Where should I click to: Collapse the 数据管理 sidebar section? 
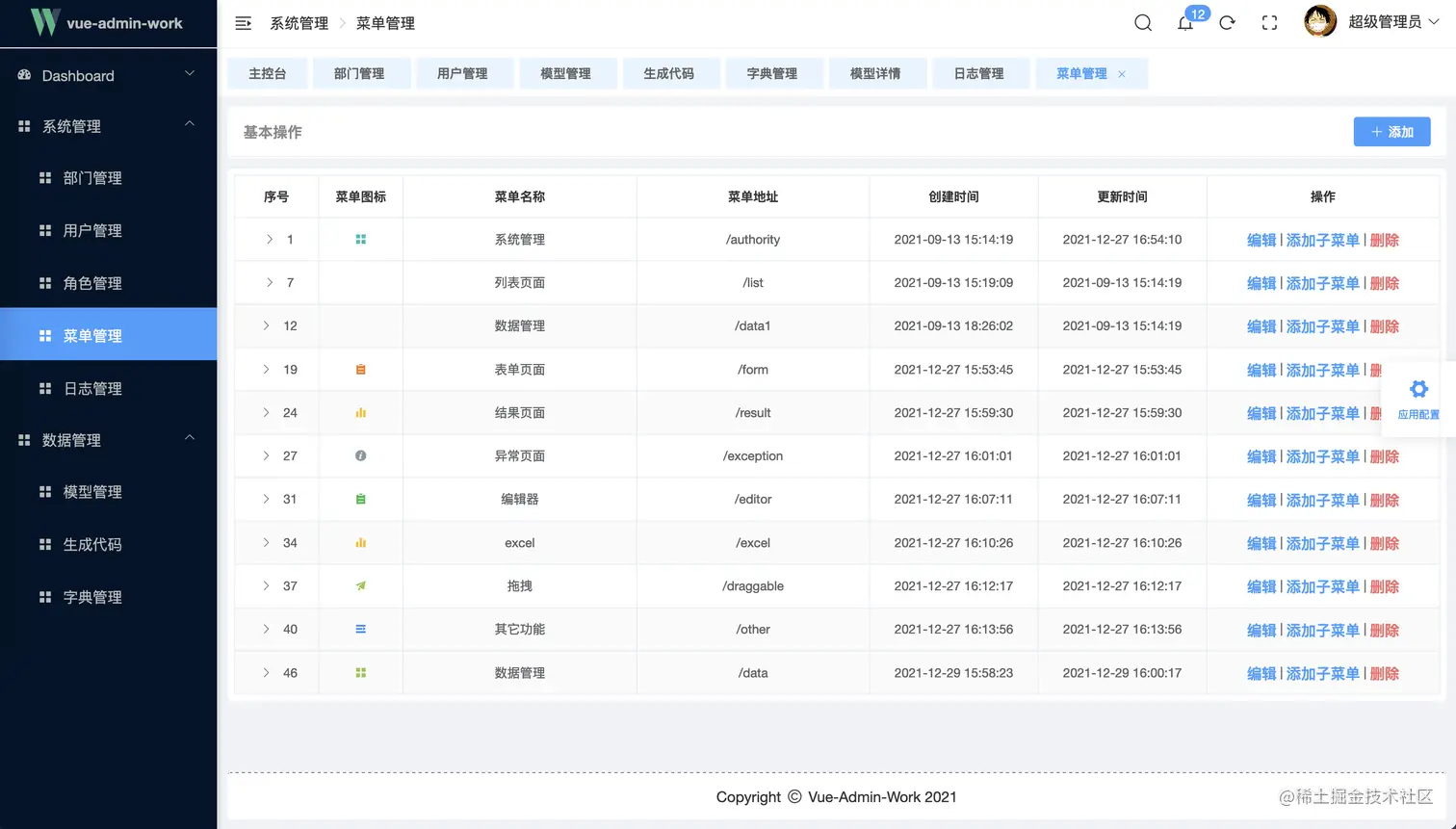108,440
